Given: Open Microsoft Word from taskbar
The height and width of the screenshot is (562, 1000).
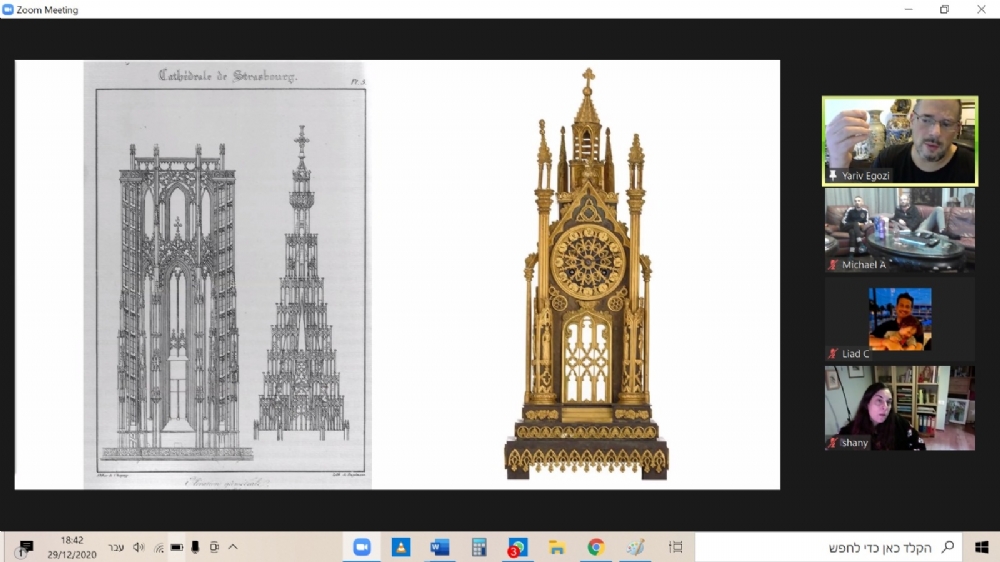Looking at the screenshot, I should [439, 547].
